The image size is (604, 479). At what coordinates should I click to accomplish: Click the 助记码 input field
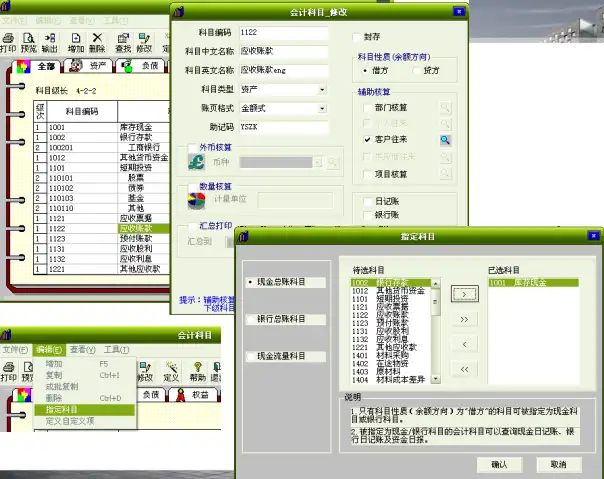(x=284, y=127)
